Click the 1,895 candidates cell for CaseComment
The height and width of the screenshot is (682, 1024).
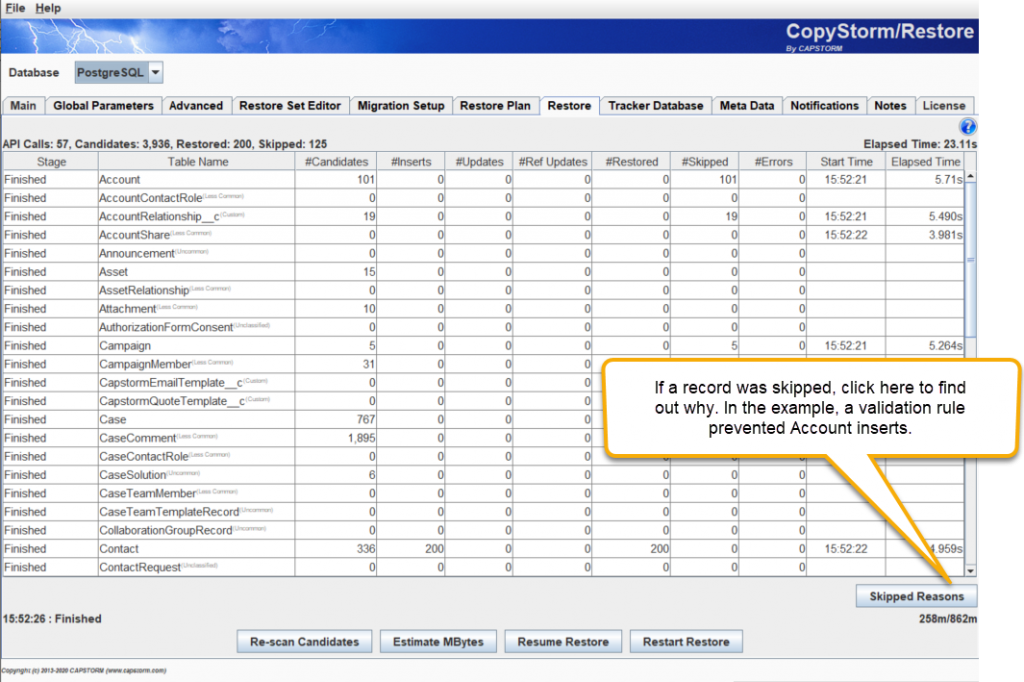click(x=336, y=438)
